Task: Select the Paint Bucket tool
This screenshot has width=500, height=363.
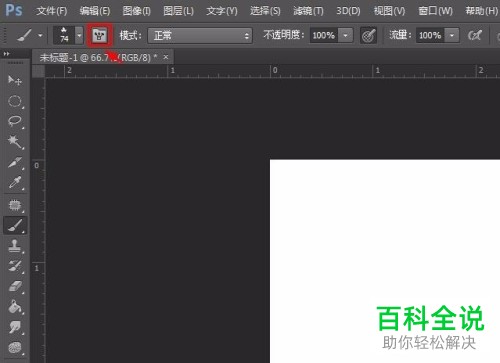Action: pos(15,307)
